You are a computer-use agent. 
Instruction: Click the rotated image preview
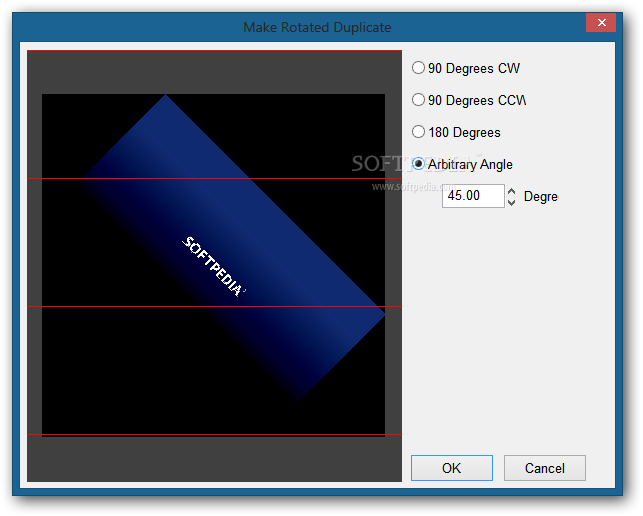[213, 265]
